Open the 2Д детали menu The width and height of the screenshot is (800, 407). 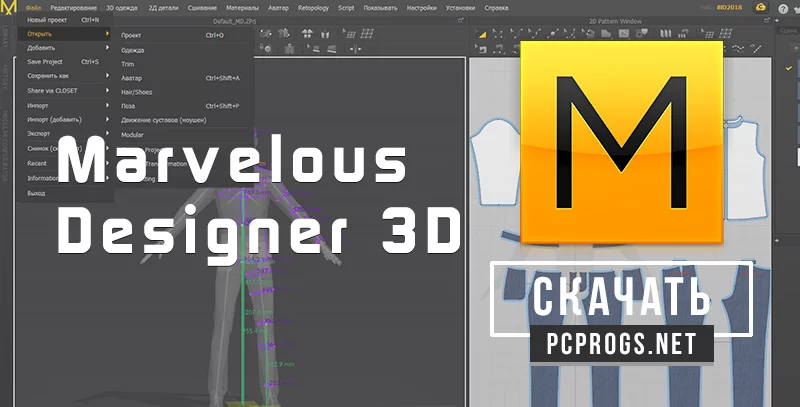coord(163,8)
